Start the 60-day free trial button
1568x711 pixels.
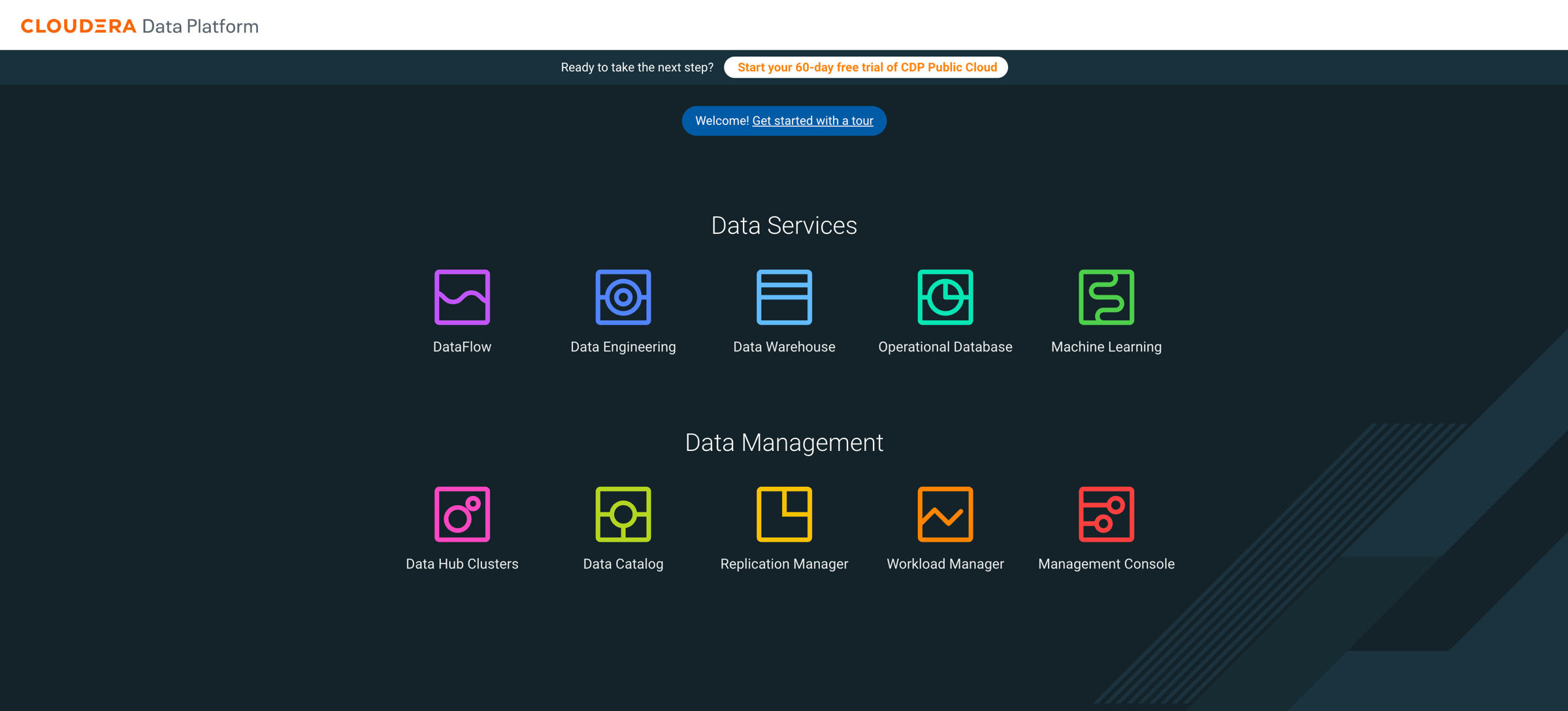pos(866,67)
